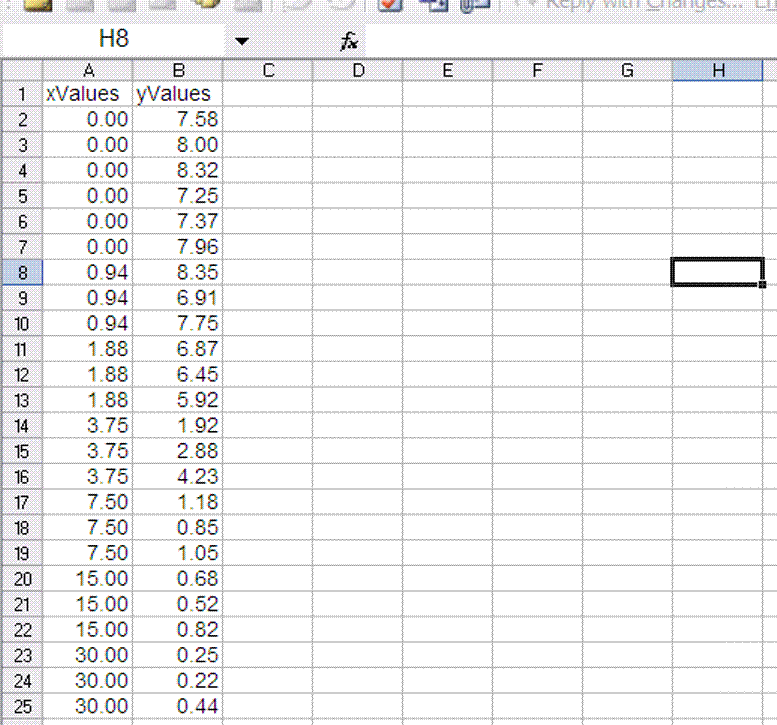
Task: Open the Name Box dropdown arrow
Action: point(241,41)
